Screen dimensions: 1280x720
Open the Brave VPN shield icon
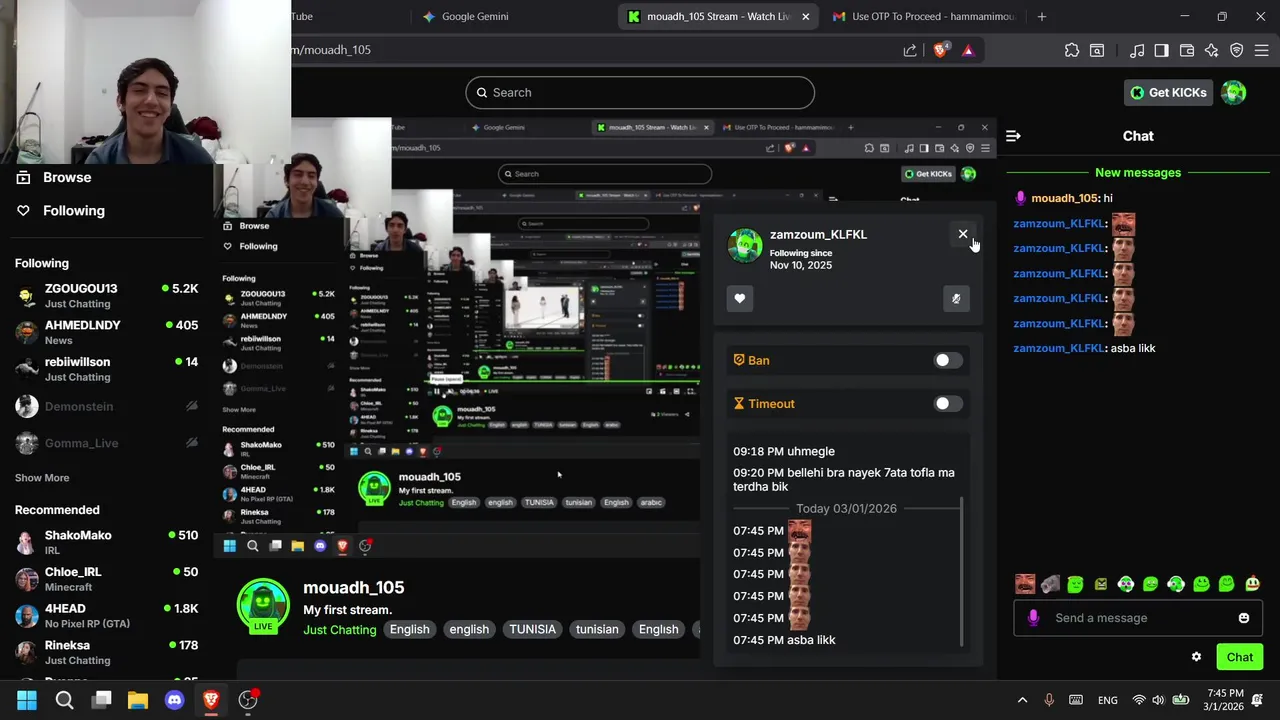(x=1237, y=50)
